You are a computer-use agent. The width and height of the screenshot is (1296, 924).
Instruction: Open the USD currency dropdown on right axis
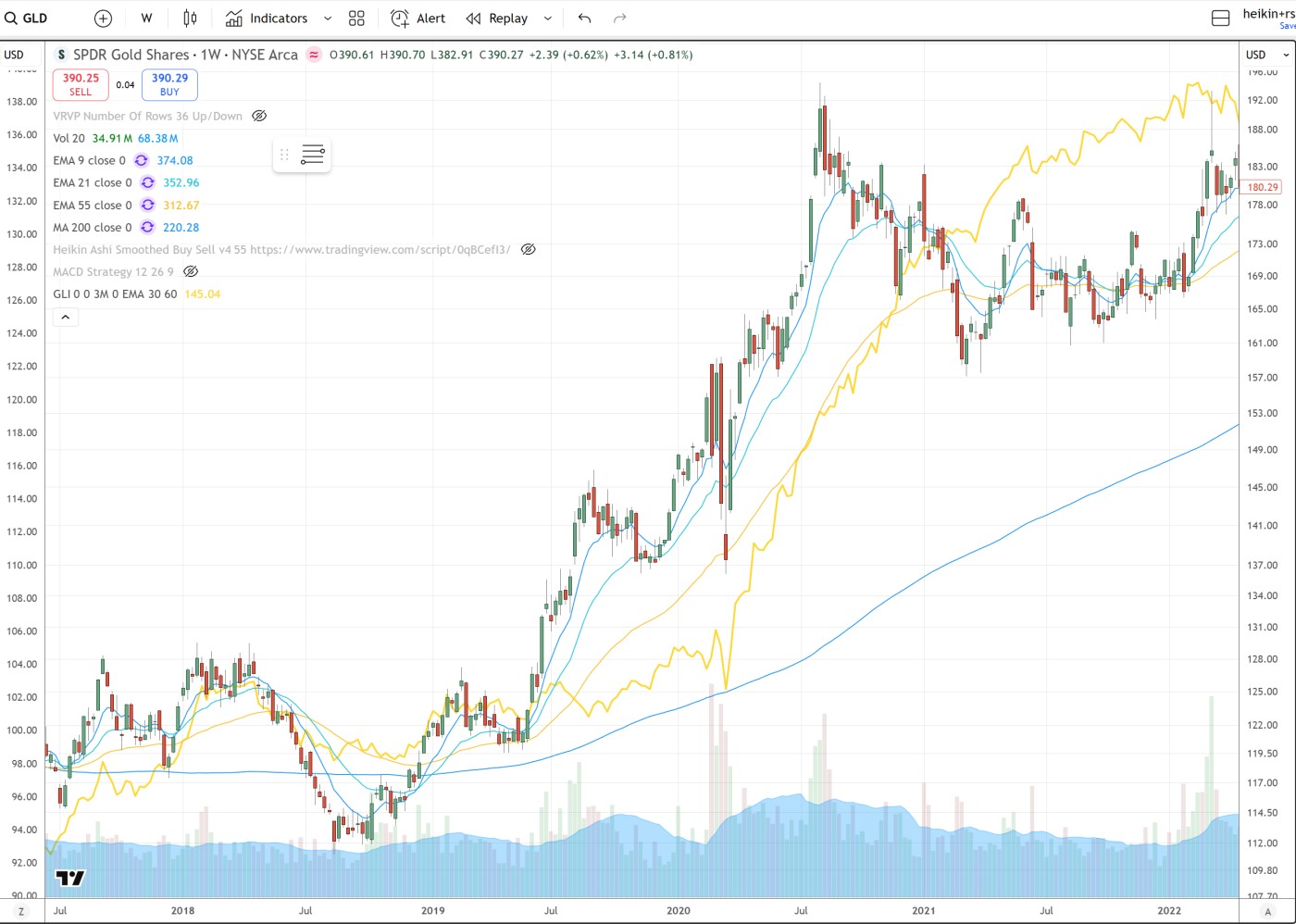pos(1267,55)
